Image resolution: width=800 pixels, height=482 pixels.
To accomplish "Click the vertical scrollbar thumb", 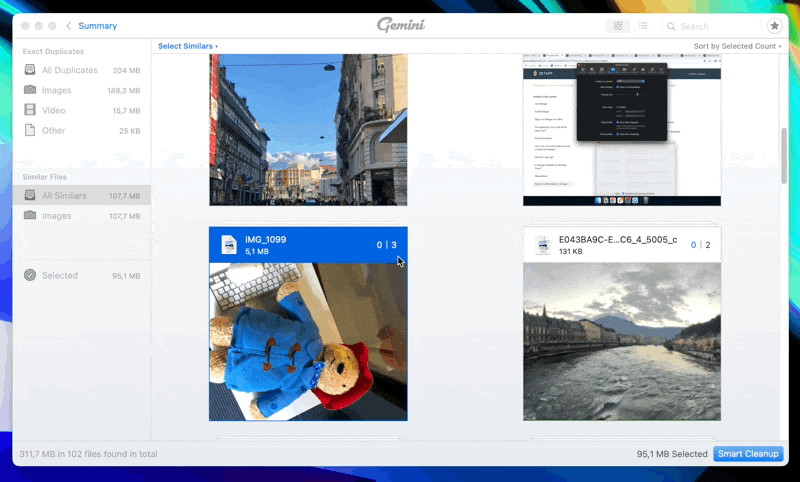I will coord(784,156).
